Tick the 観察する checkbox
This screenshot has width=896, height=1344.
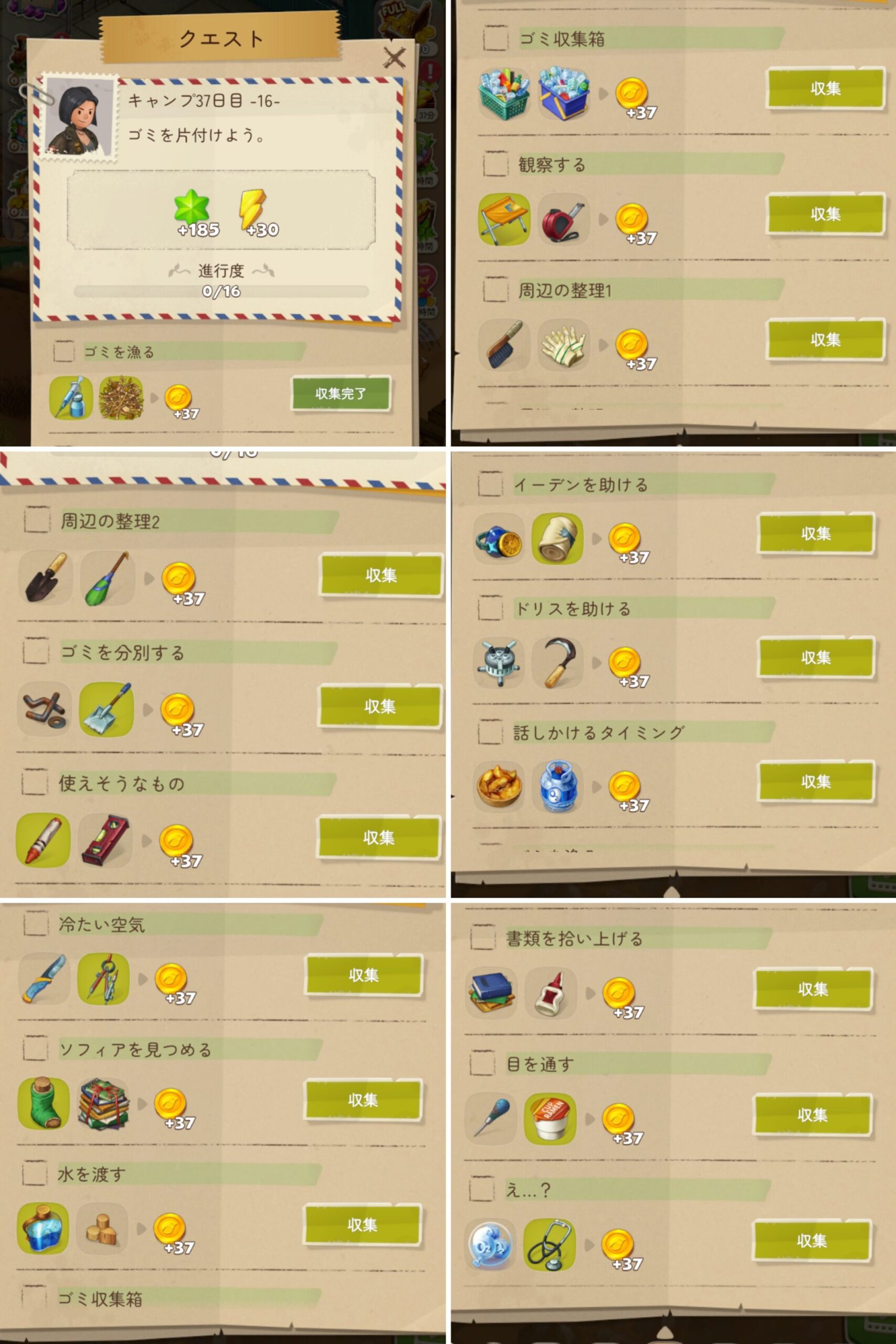pyautogui.click(x=496, y=164)
